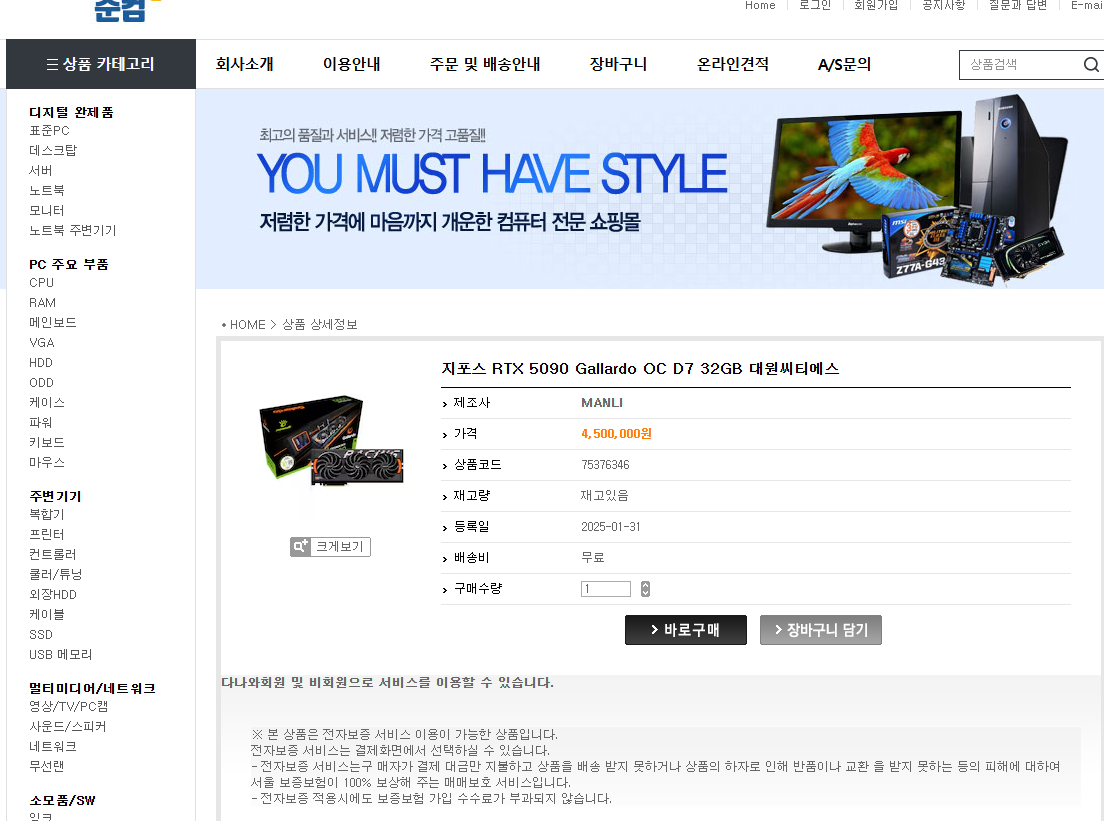The width and height of the screenshot is (1104, 821).
Task: Click the E-mail link at the top
Action: pos(1086,5)
